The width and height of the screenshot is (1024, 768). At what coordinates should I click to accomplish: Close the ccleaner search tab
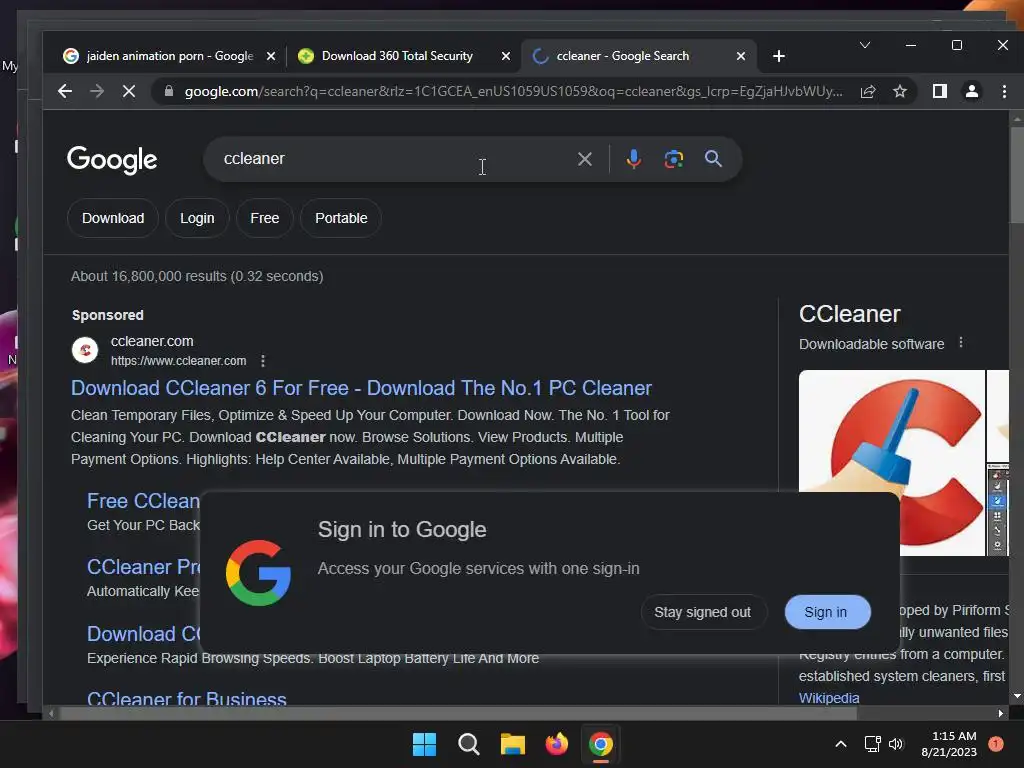coord(741,56)
